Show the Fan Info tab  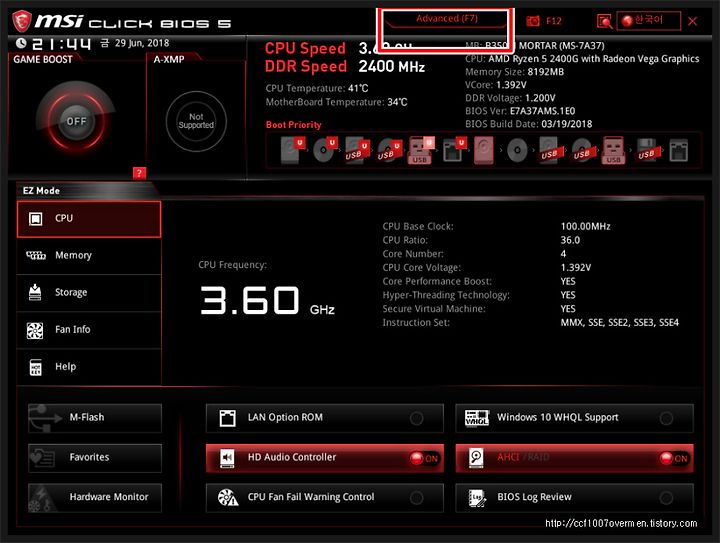coord(89,330)
